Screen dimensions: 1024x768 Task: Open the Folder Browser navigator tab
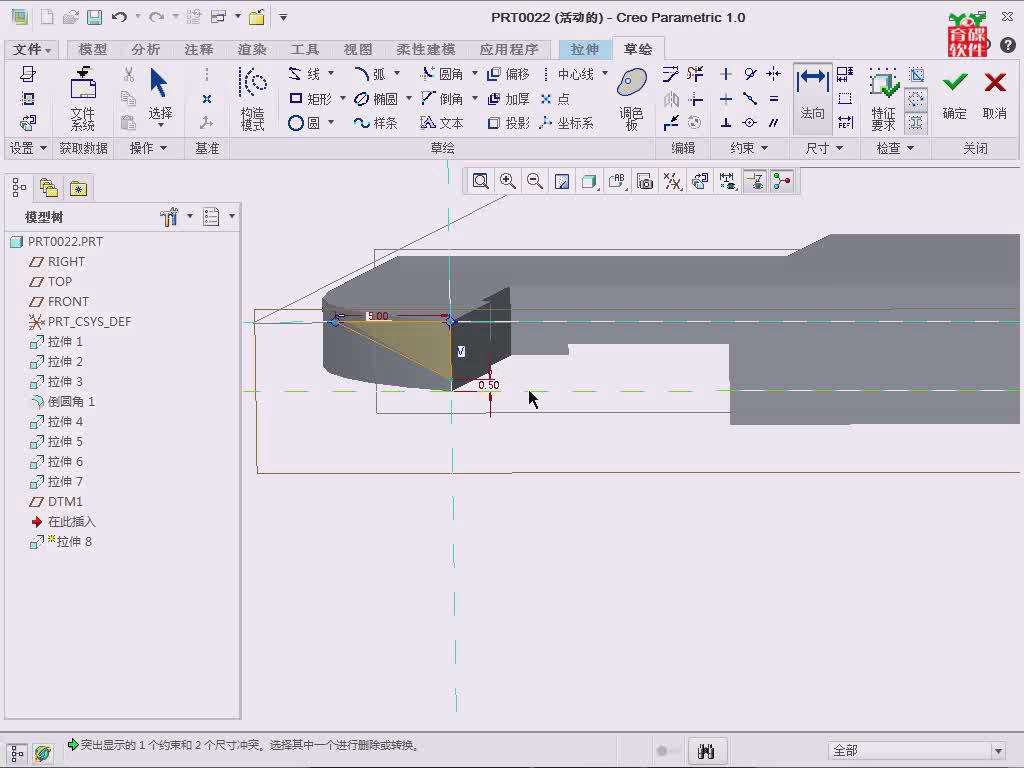[49, 189]
